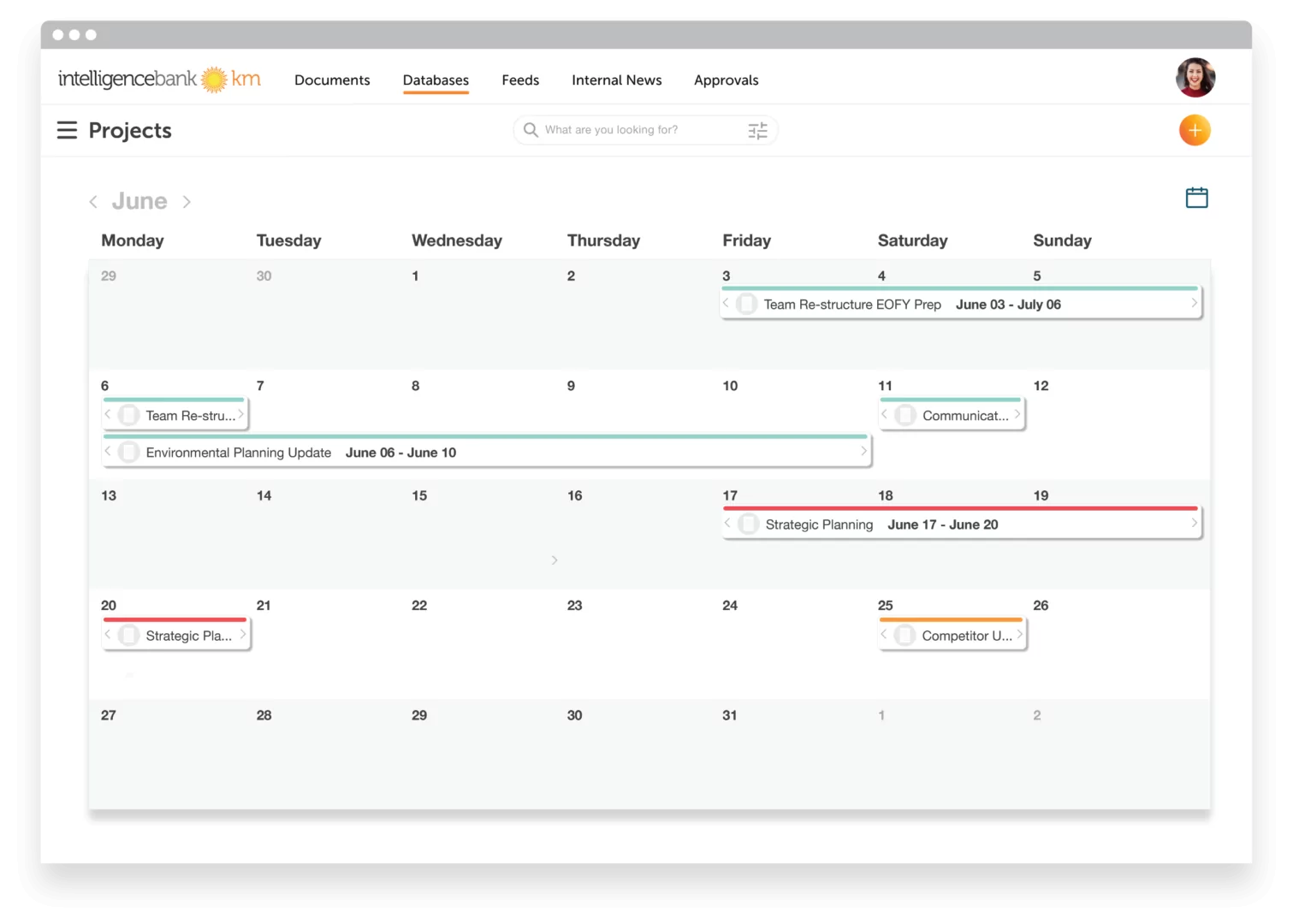This screenshot has width=1293, height=924.
Task: Open search filter sliders icon
Action: tap(757, 130)
